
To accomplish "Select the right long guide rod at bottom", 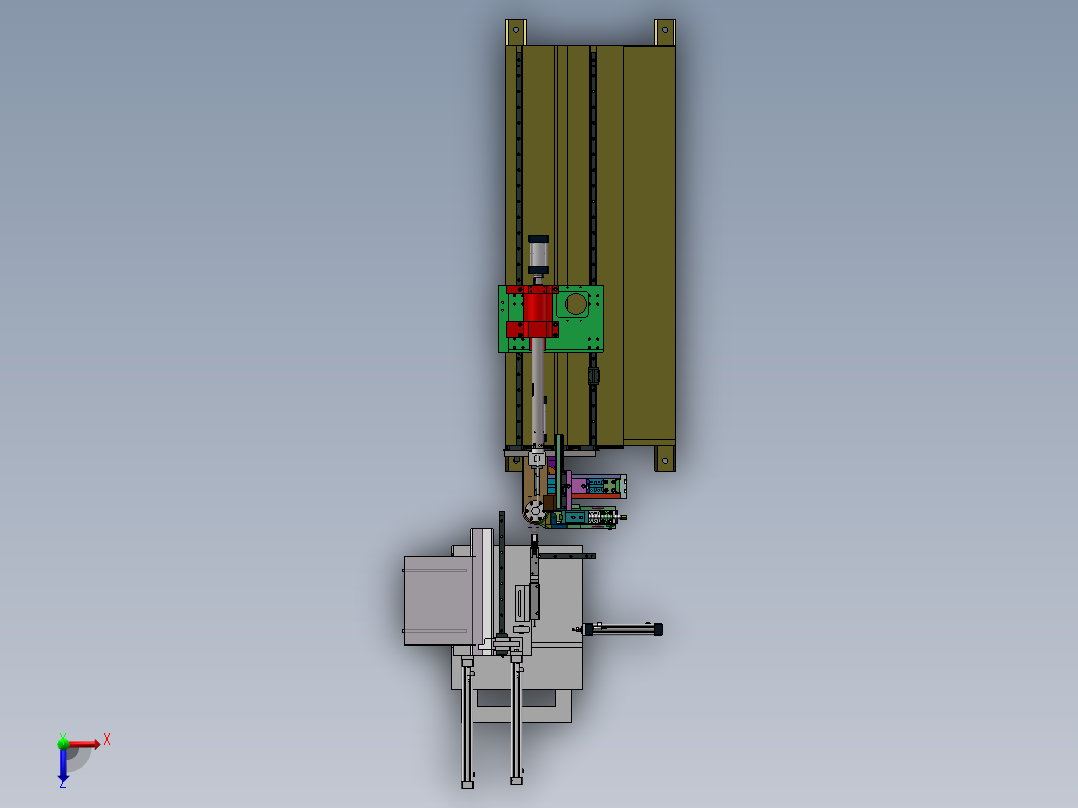I will tap(516, 719).
